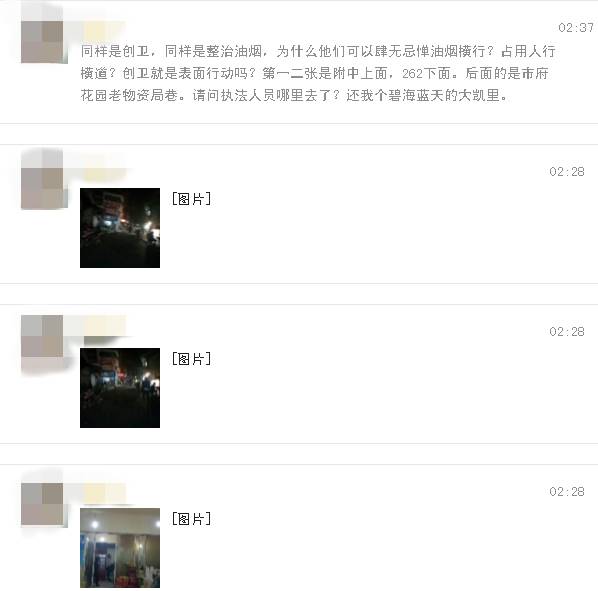Click the [图片] label of first image message
Screen dimensions: 598x591
(191, 199)
